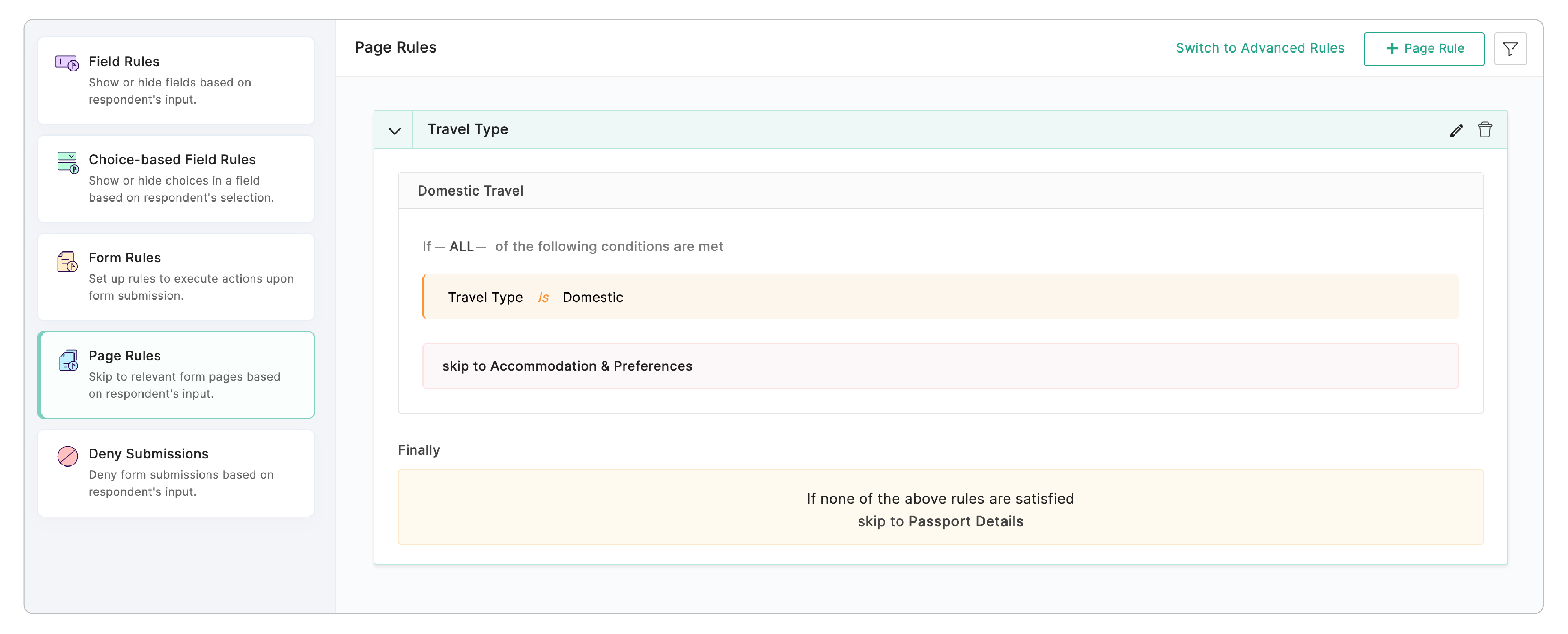Select the skip to Accommodation & Preferences action
Screen dimensions: 1568x634
pos(567,366)
